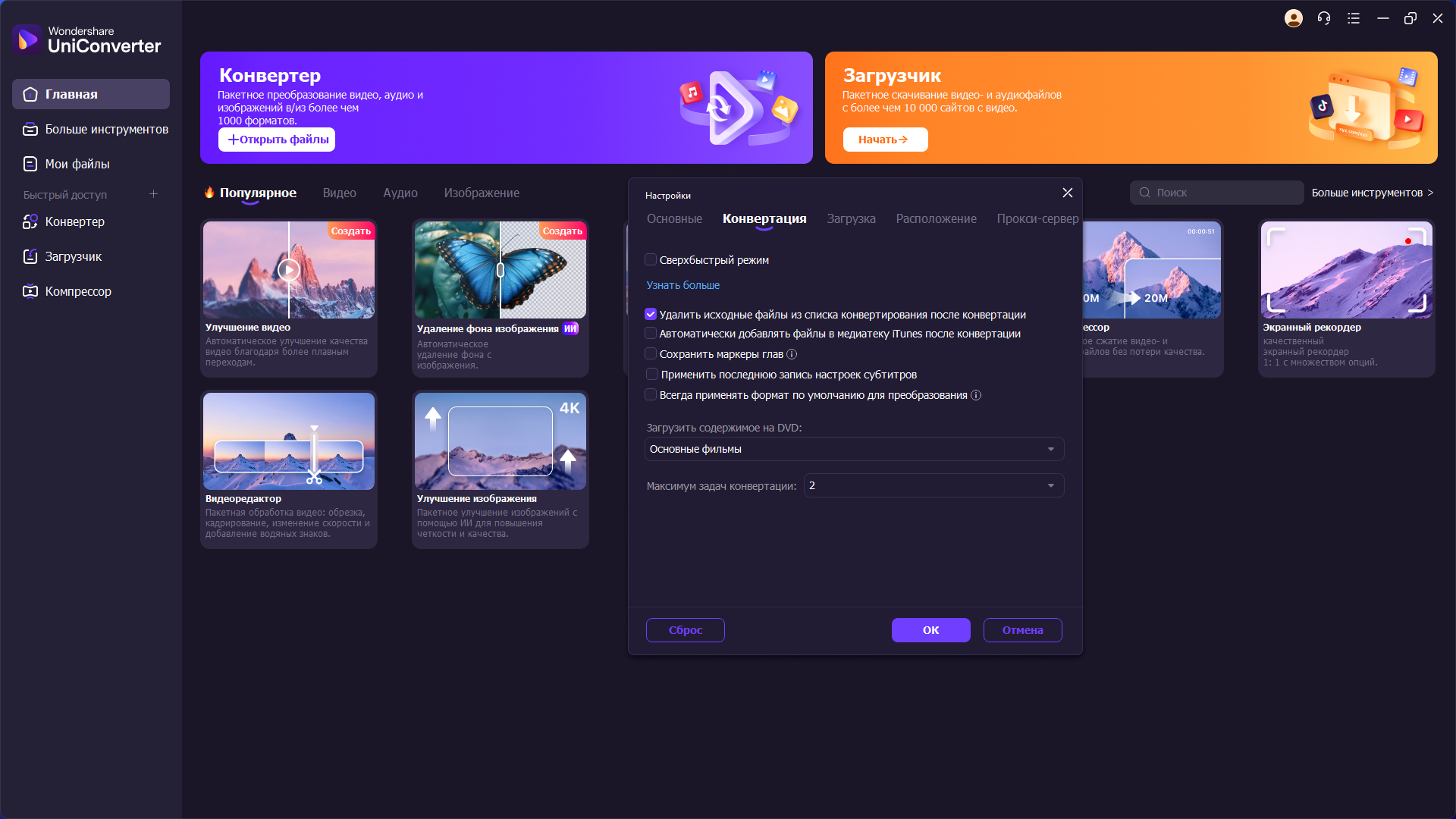Enable the Сверхбыстрый режим checkbox

tap(651, 260)
